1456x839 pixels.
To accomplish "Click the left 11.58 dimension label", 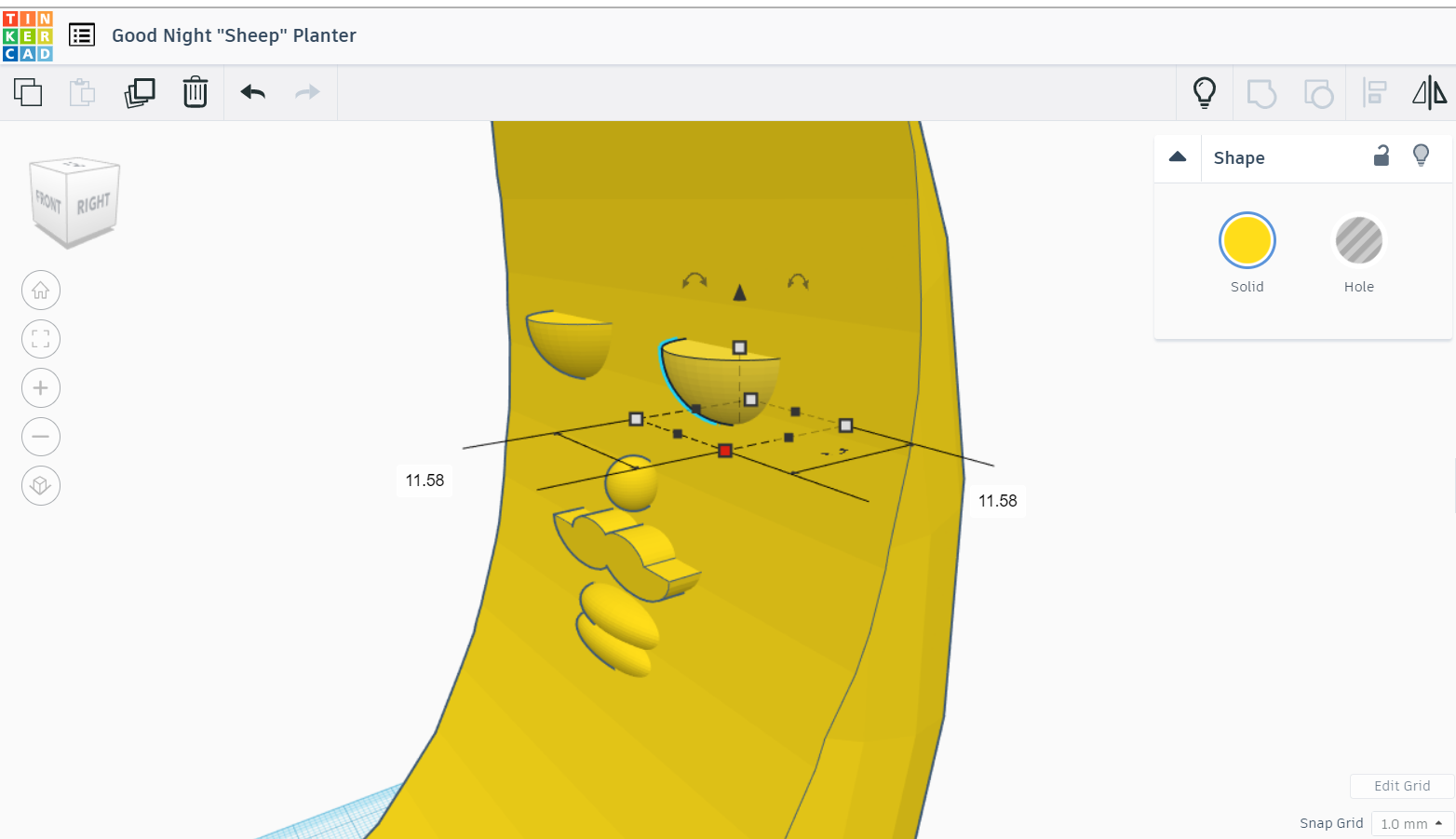I will coord(425,480).
